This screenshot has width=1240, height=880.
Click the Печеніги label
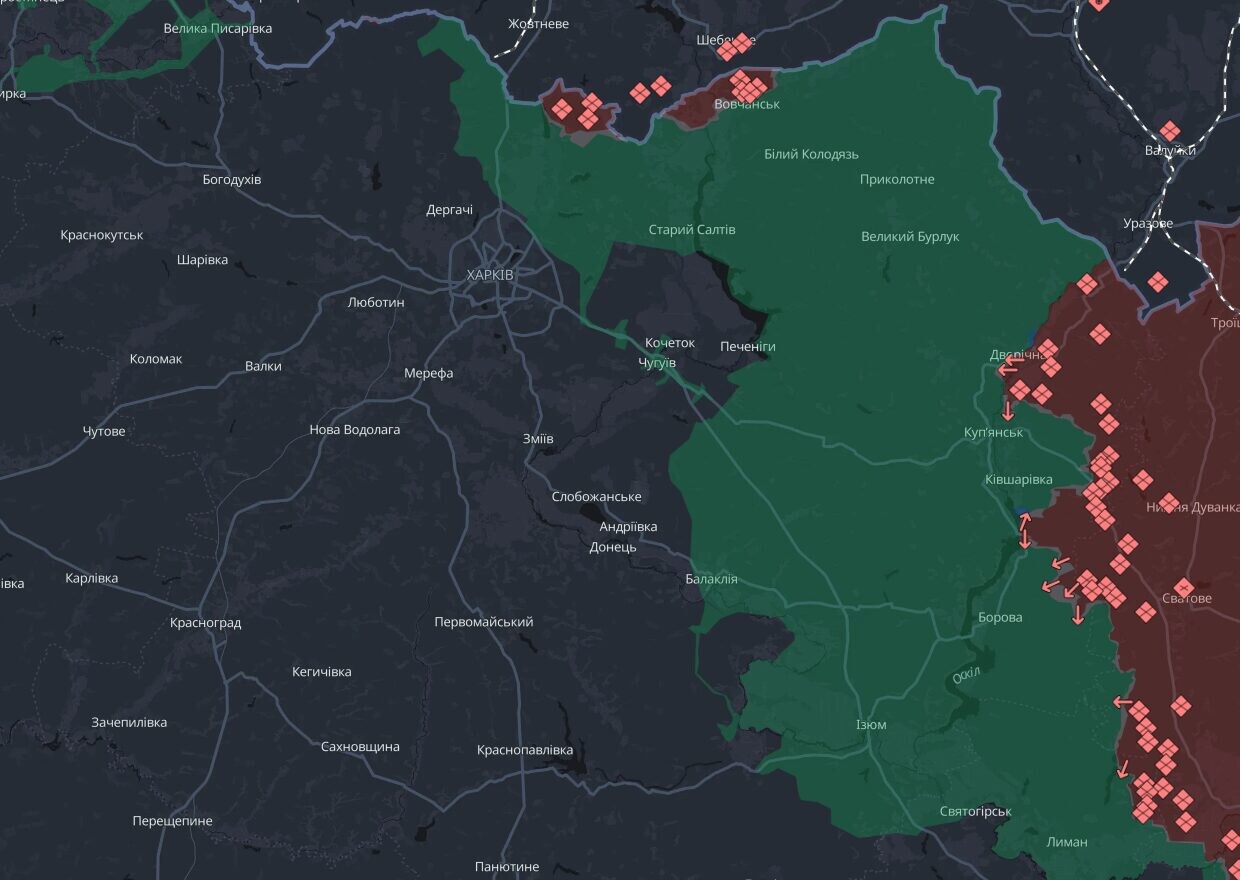tap(747, 346)
